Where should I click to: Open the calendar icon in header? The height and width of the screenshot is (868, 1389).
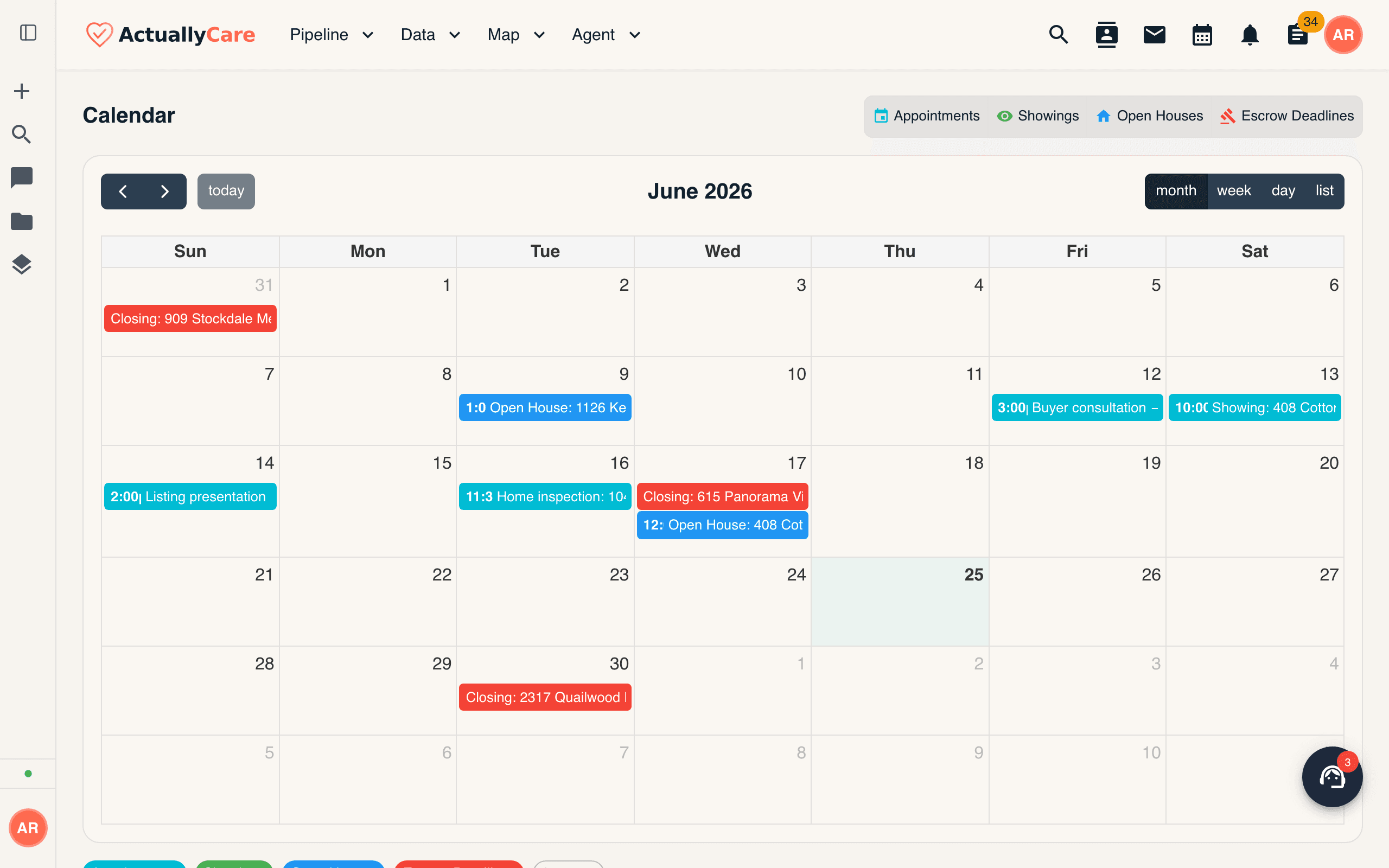pos(1202,34)
